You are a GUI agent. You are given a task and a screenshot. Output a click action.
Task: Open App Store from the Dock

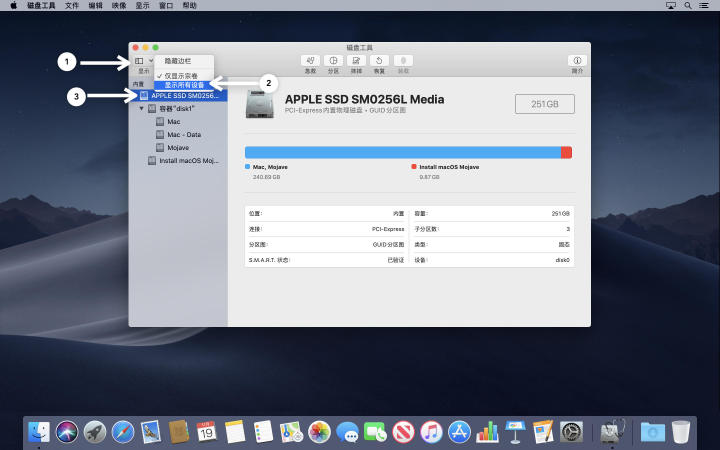pos(459,432)
